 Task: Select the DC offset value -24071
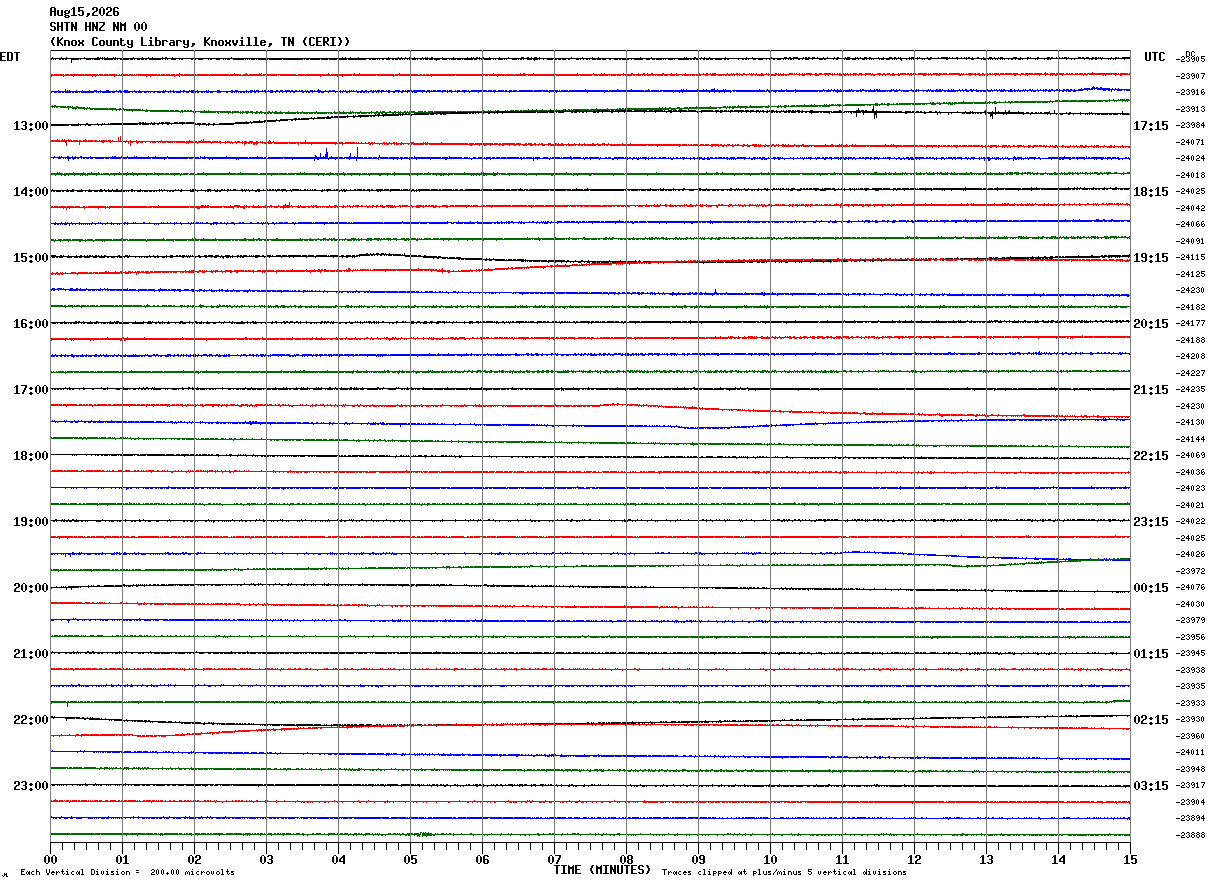coord(1191,142)
